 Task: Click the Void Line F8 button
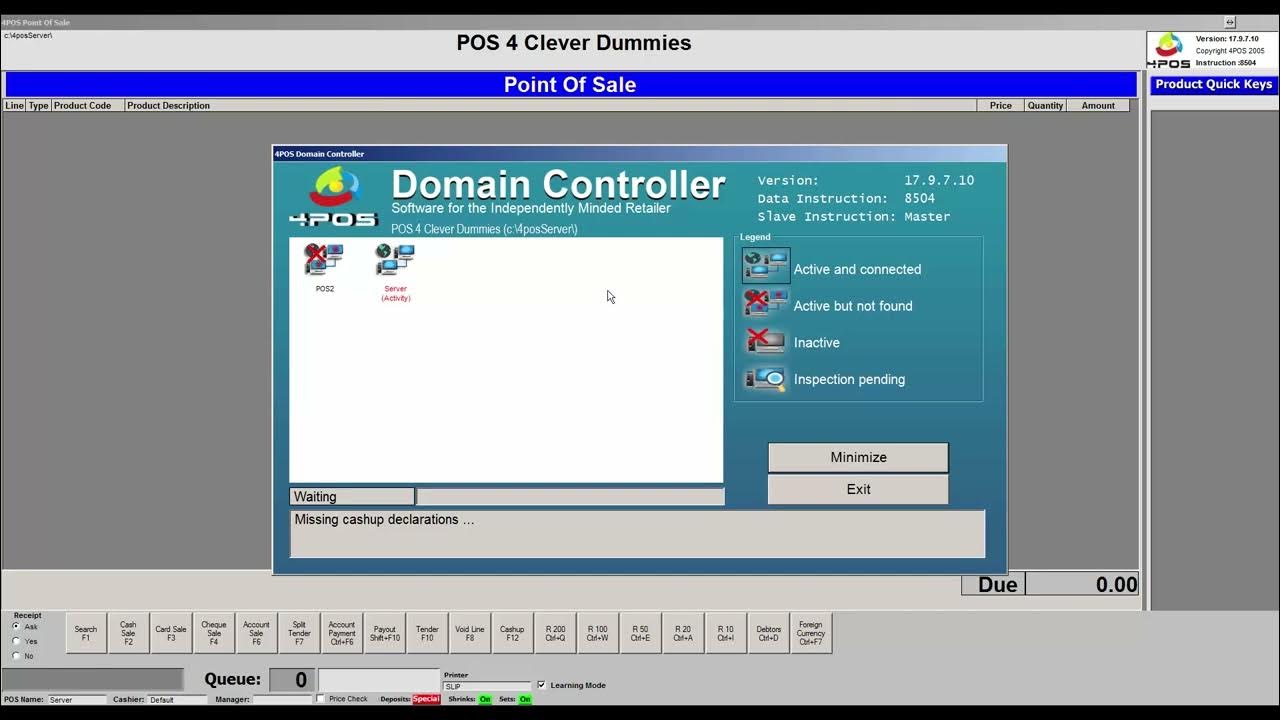point(470,633)
